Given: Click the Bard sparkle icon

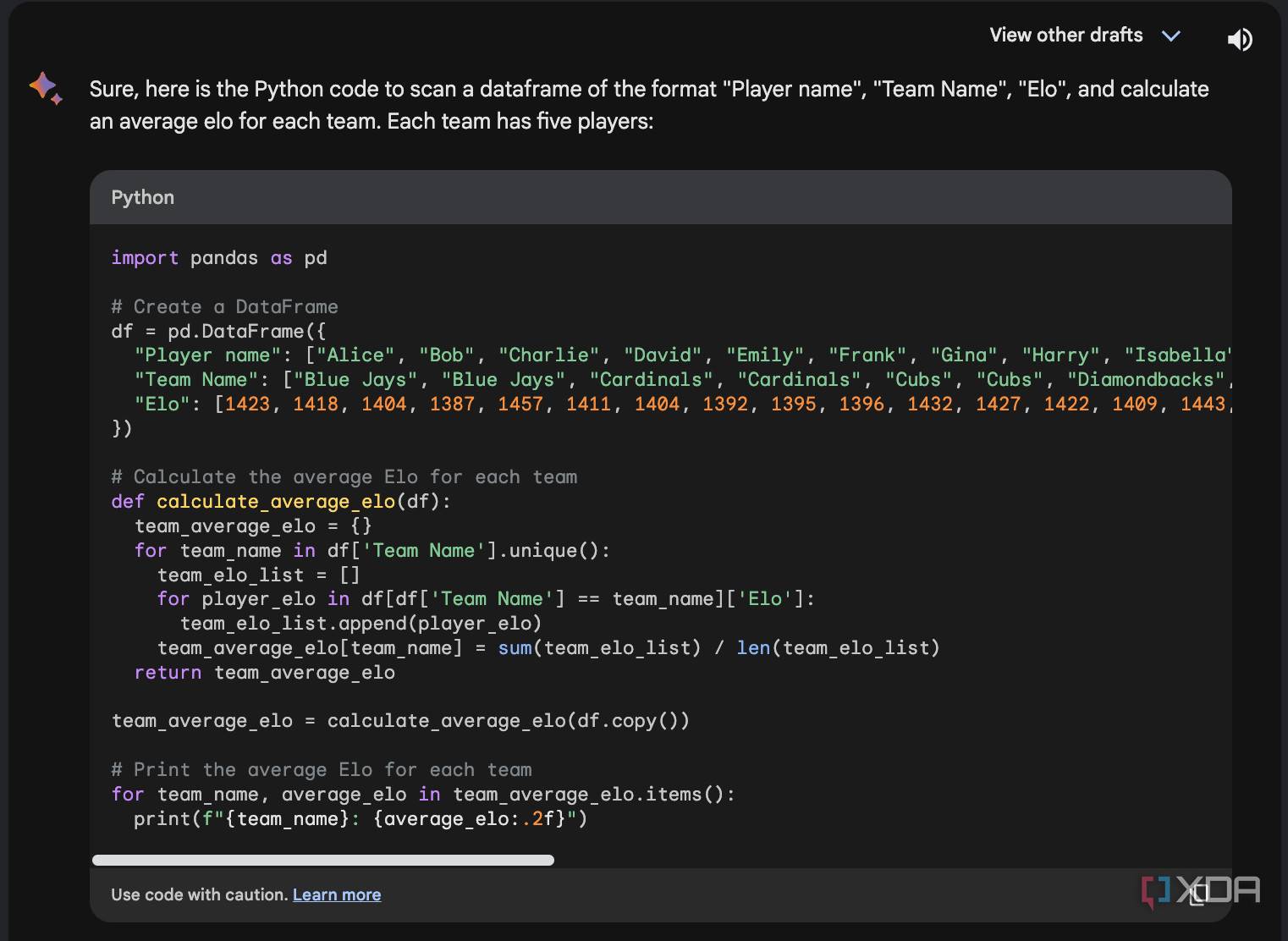Looking at the screenshot, I should tap(45, 88).
